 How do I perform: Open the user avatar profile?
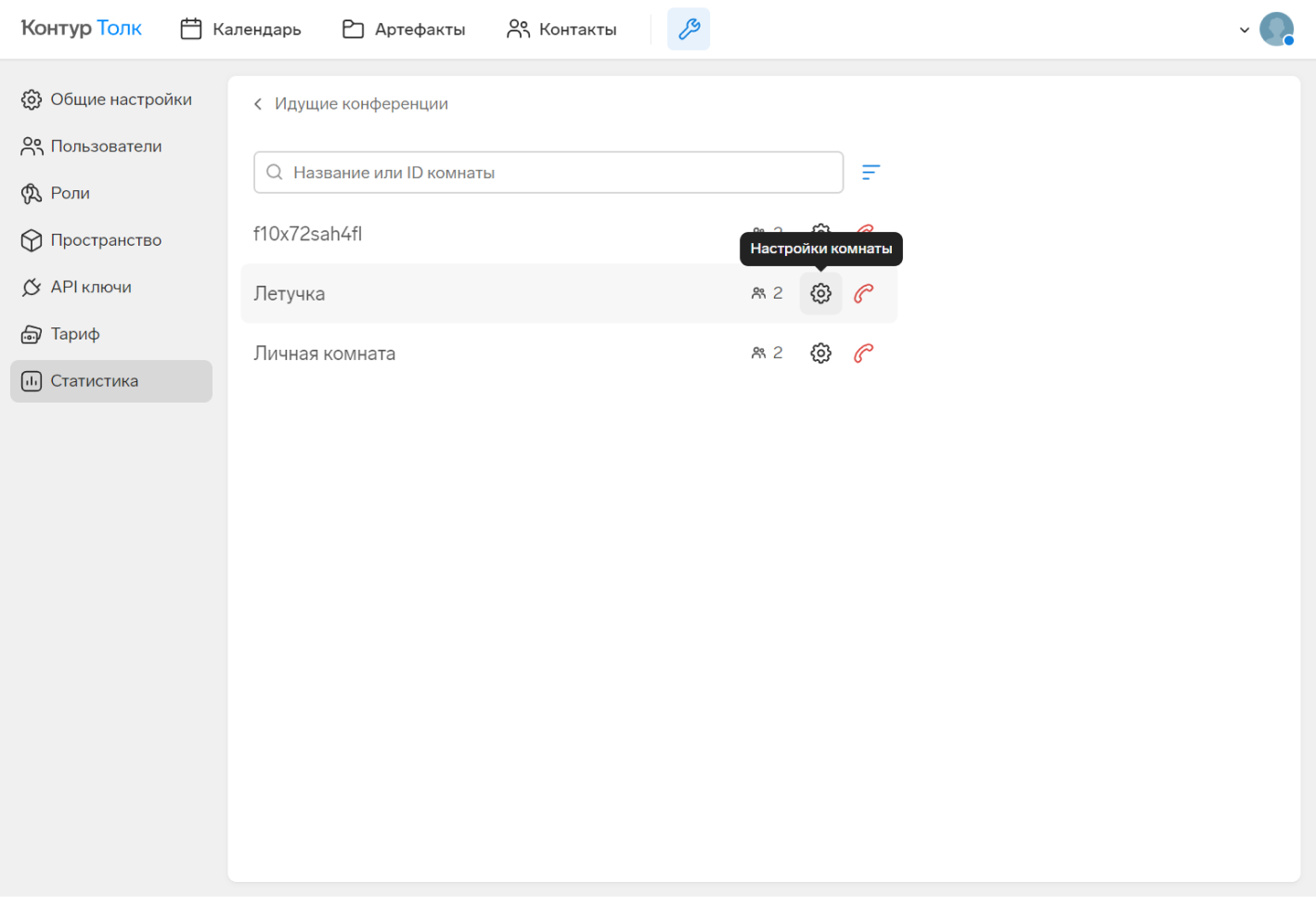click(x=1276, y=29)
